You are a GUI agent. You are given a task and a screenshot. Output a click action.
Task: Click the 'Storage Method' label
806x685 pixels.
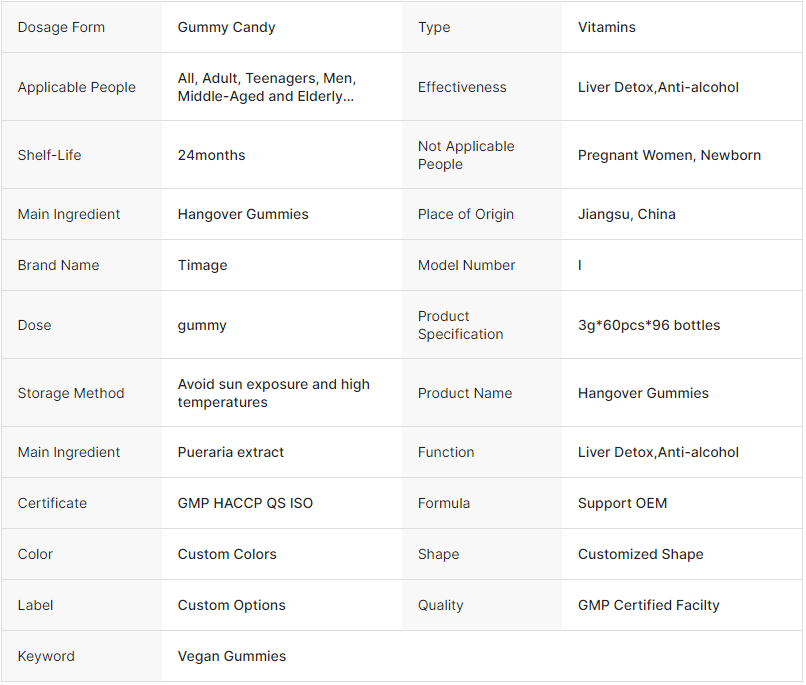pos(71,393)
